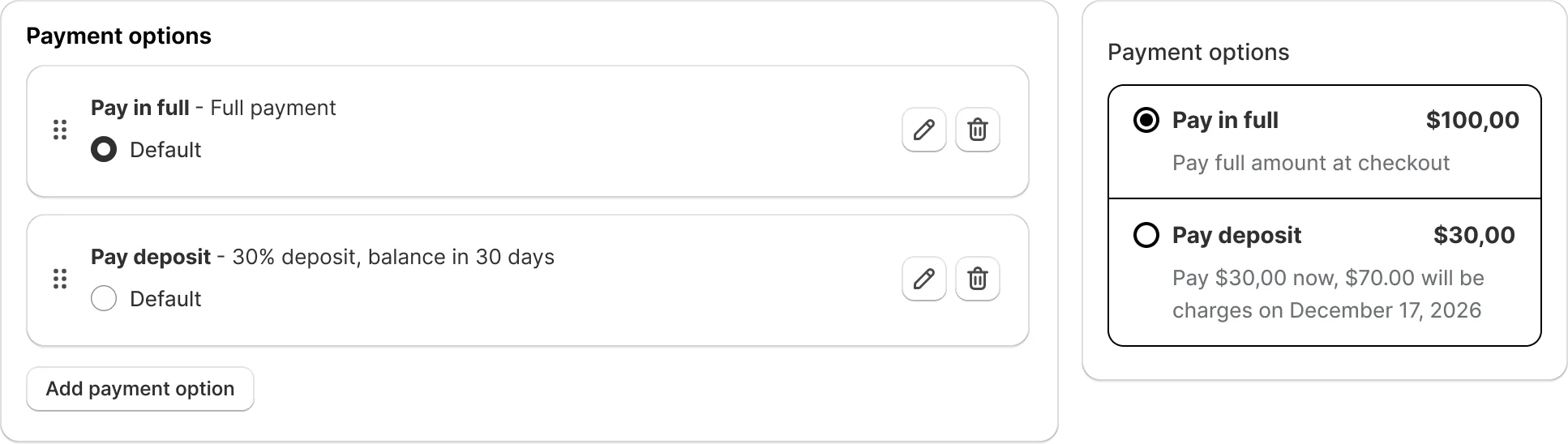Click the Add payment option button
The width and height of the screenshot is (1568, 444).
click(x=140, y=389)
